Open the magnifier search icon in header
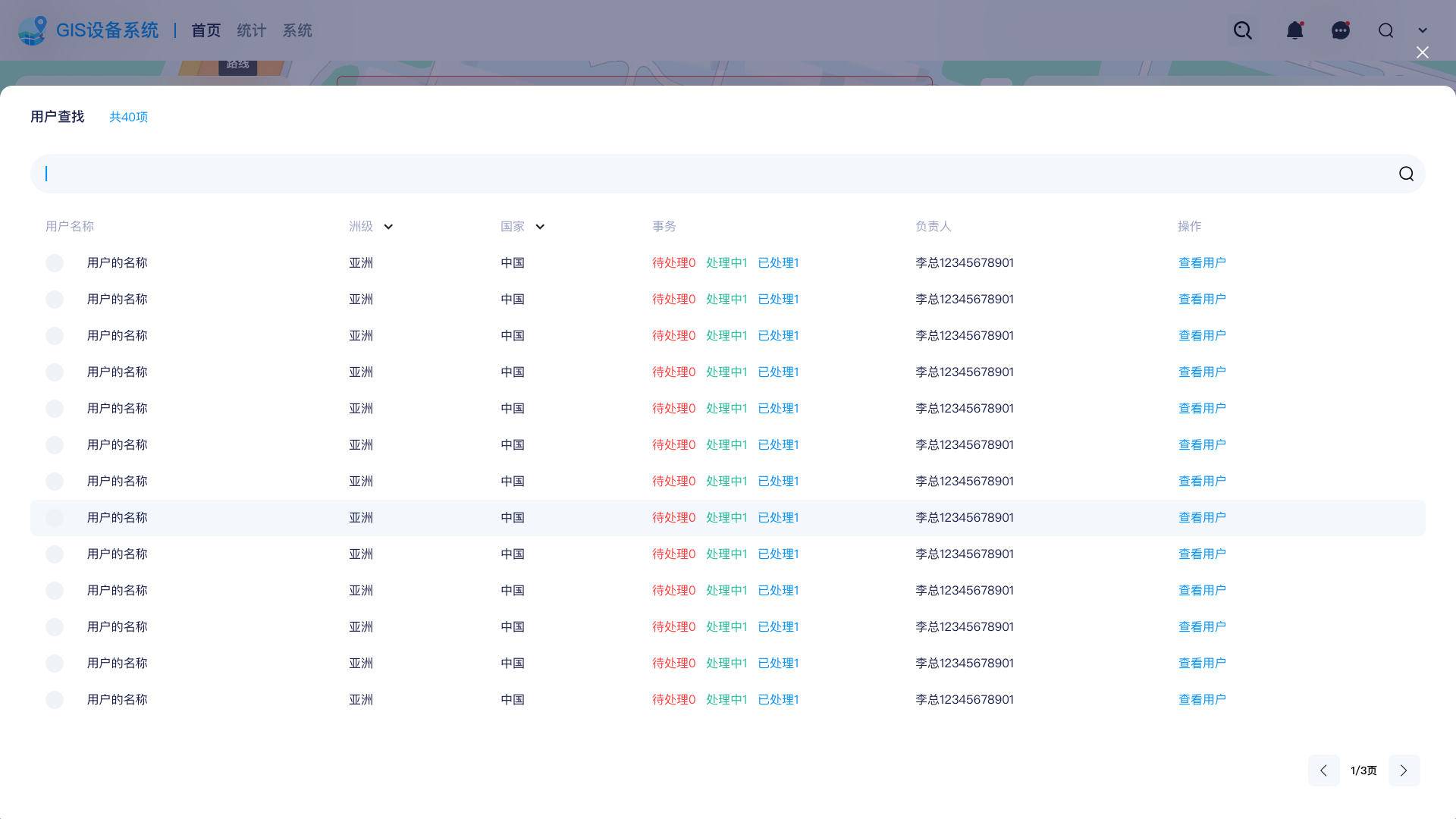 pos(1243,30)
